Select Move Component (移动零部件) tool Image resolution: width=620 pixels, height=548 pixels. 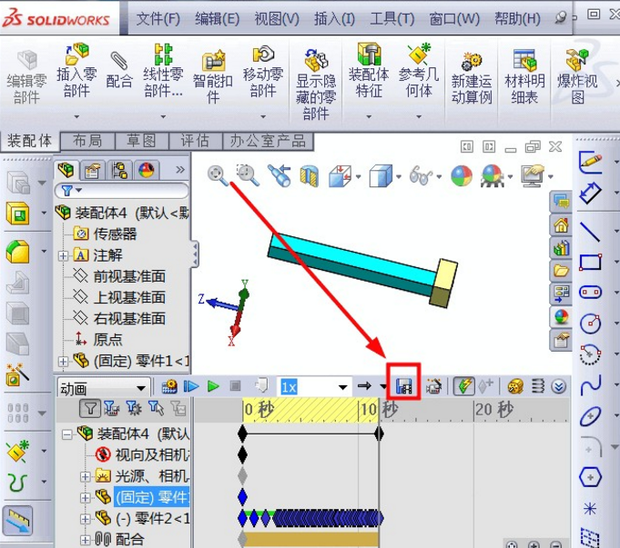tap(263, 70)
